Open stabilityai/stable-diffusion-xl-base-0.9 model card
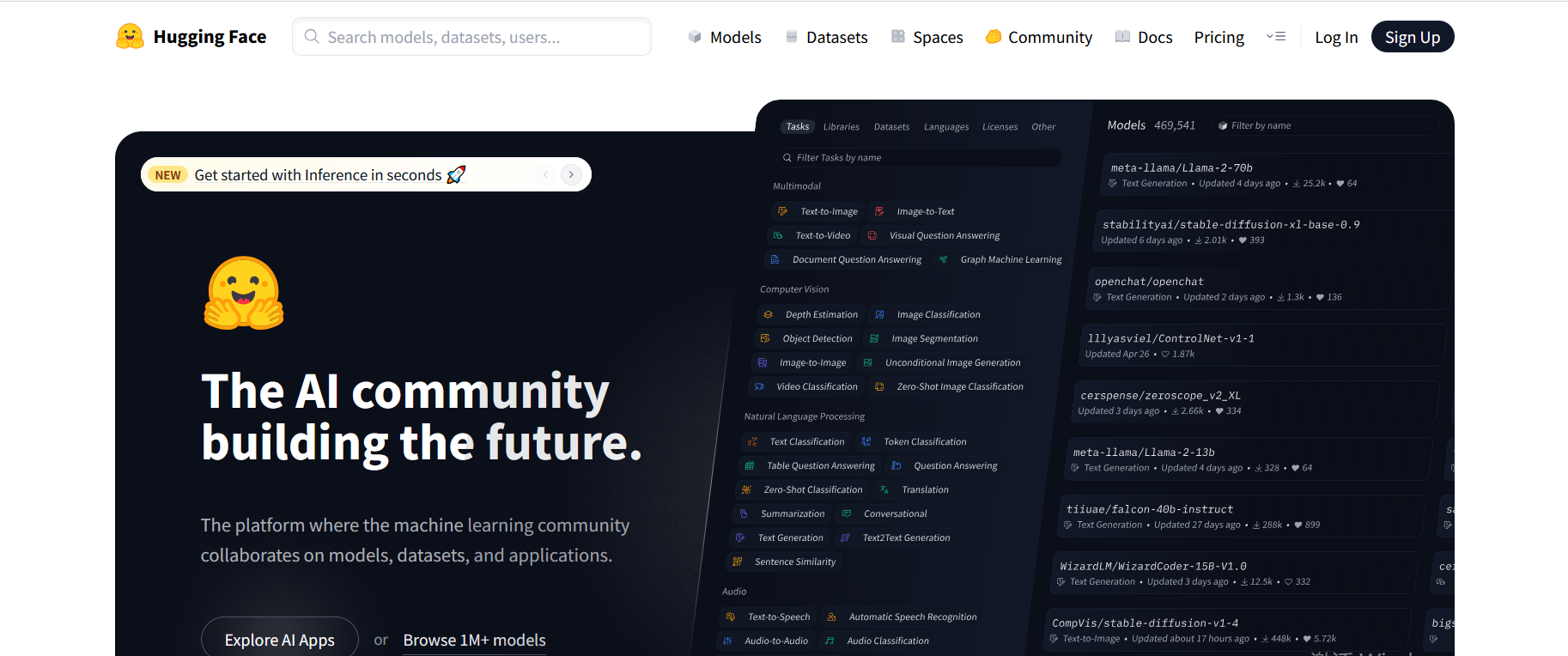This screenshot has width=1568, height=656. tap(1274, 232)
